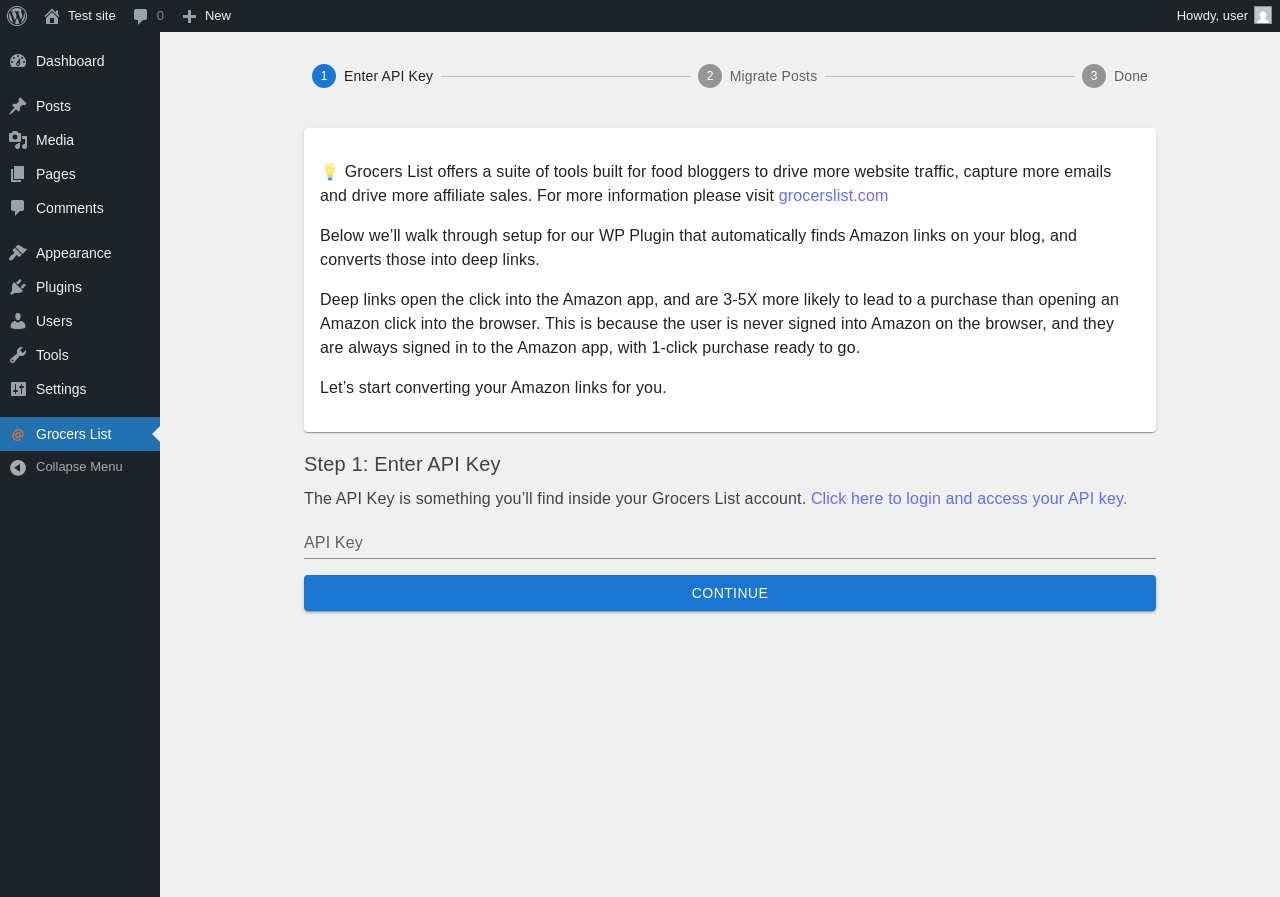The height and width of the screenshot is (897, 1280).
Task: Select Tools in the sidebar
Action: tap(80, 355)
